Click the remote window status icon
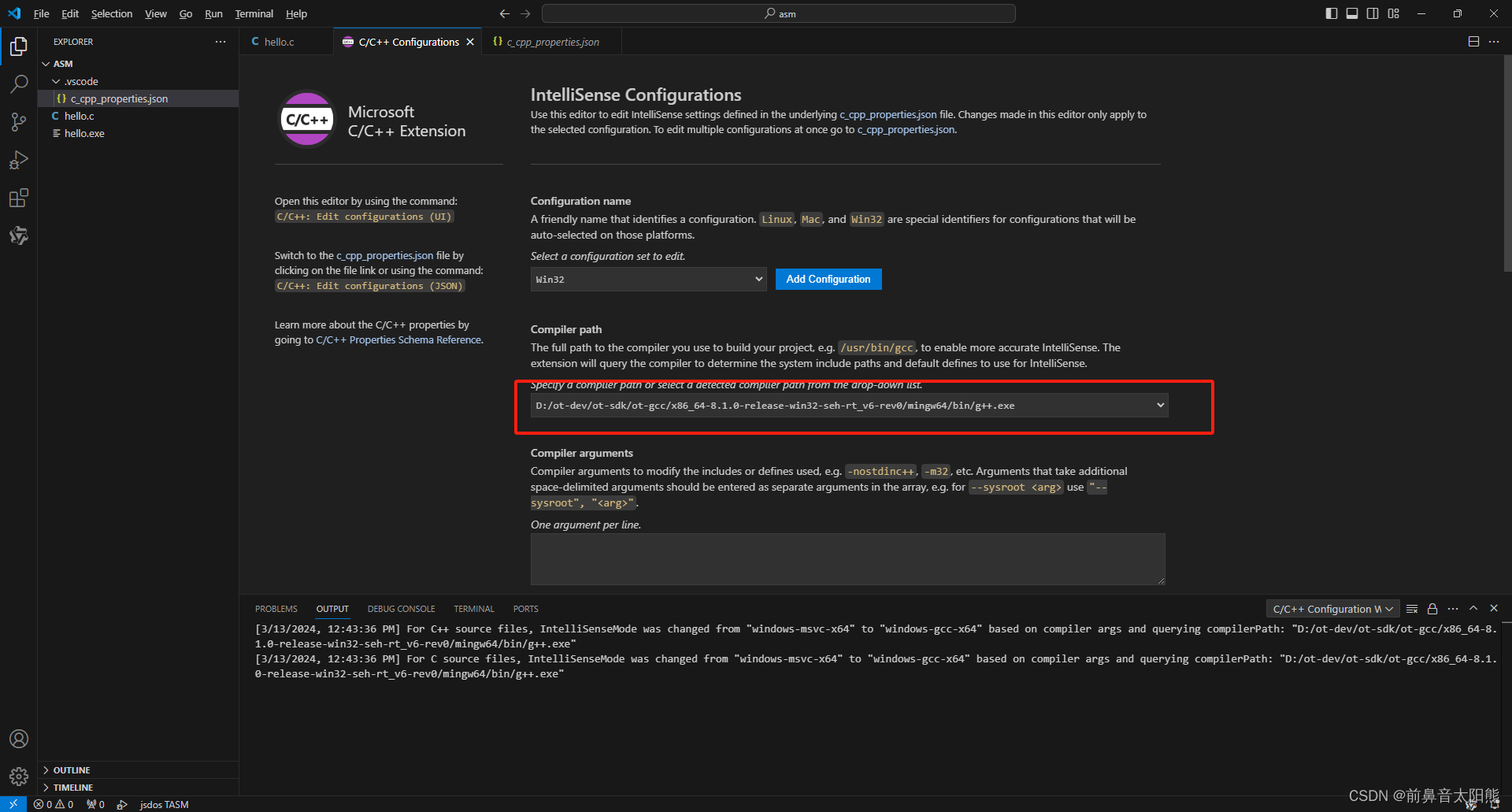The image size is (1512, 812). [13, 804]
